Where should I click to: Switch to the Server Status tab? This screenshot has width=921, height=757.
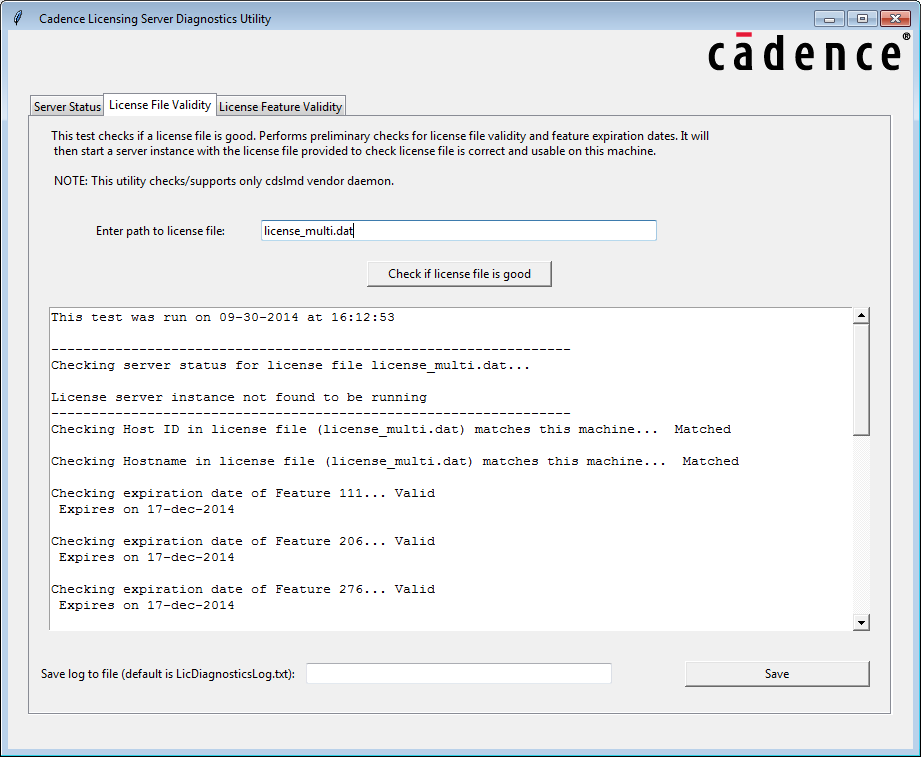67,106
